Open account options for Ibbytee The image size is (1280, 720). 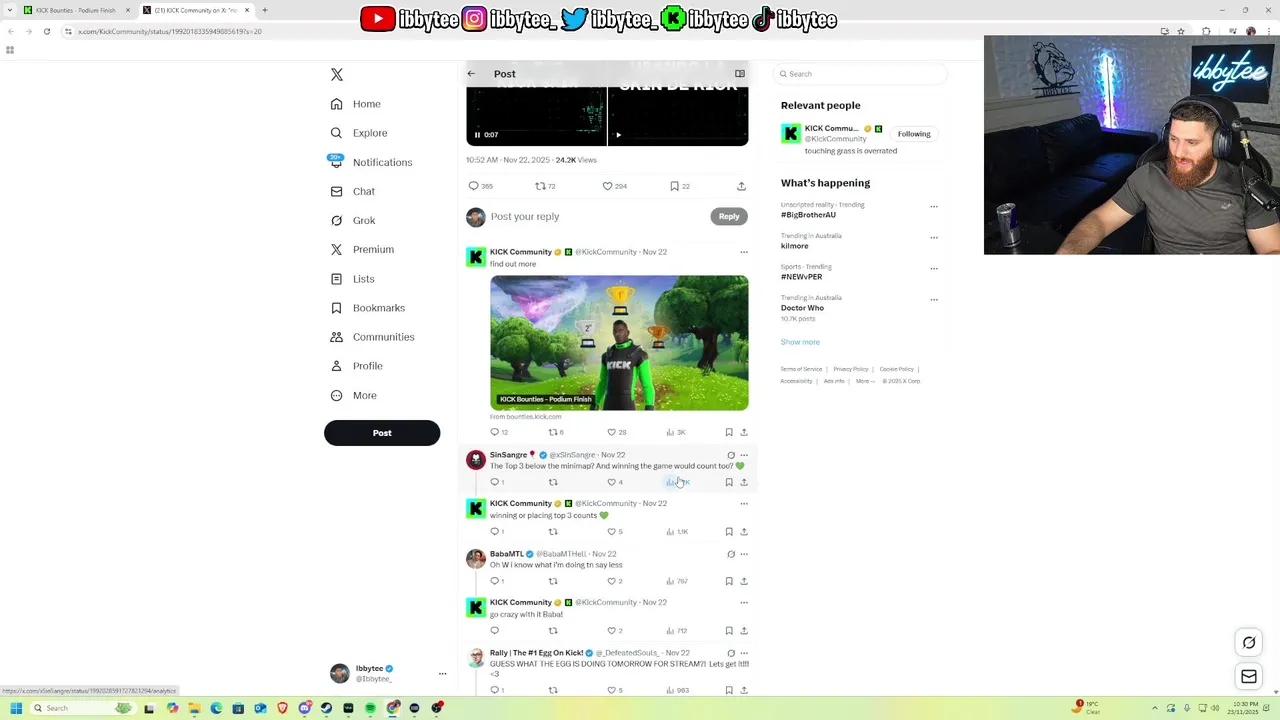(442, 673)
